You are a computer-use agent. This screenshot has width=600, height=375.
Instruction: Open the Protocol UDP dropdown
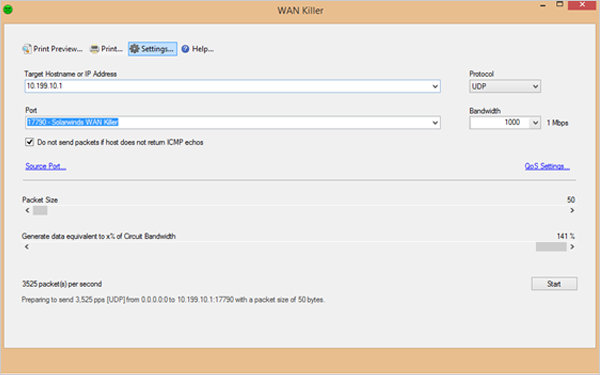point(505,86)
